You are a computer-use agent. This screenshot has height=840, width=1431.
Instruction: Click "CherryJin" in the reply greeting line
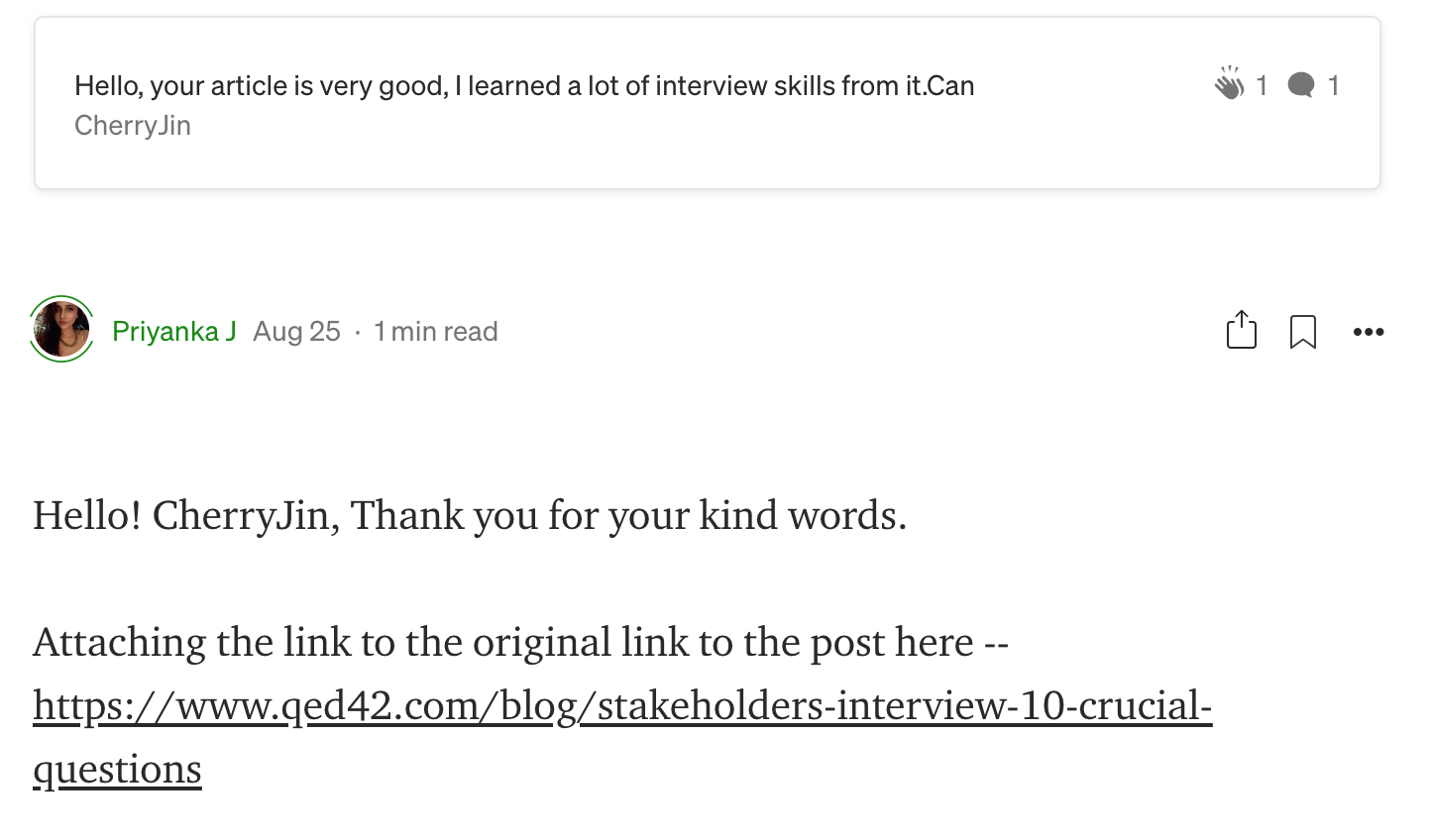point(241,516)
